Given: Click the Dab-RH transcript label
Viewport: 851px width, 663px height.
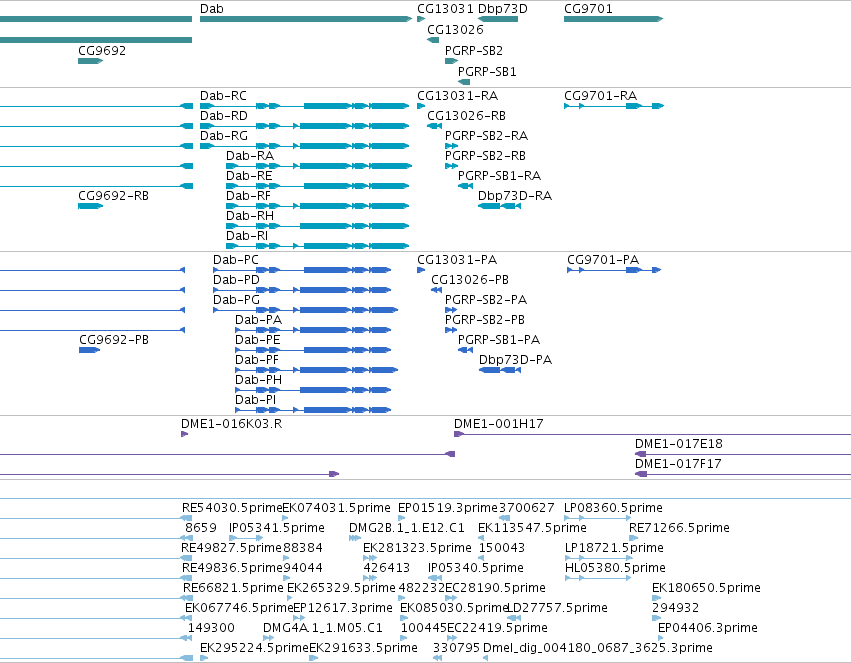Looking at the screenshot, I should (250, 216).
